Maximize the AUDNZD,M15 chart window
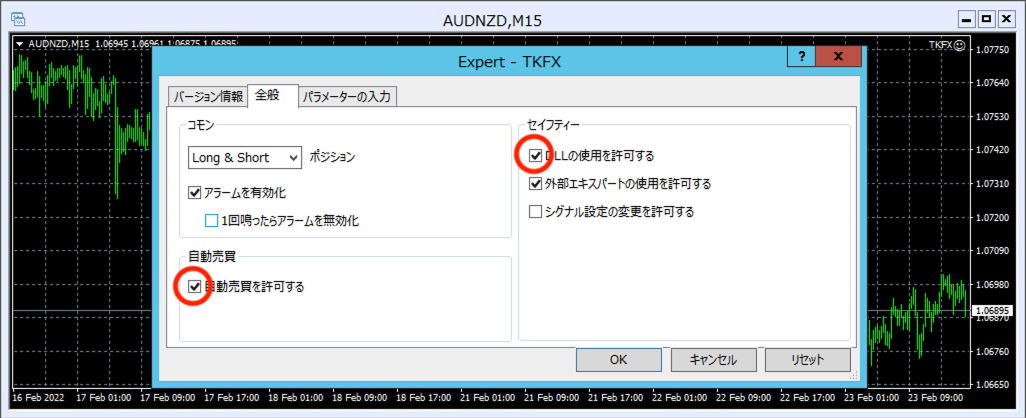1026x418 pixels. click(986, 19)
